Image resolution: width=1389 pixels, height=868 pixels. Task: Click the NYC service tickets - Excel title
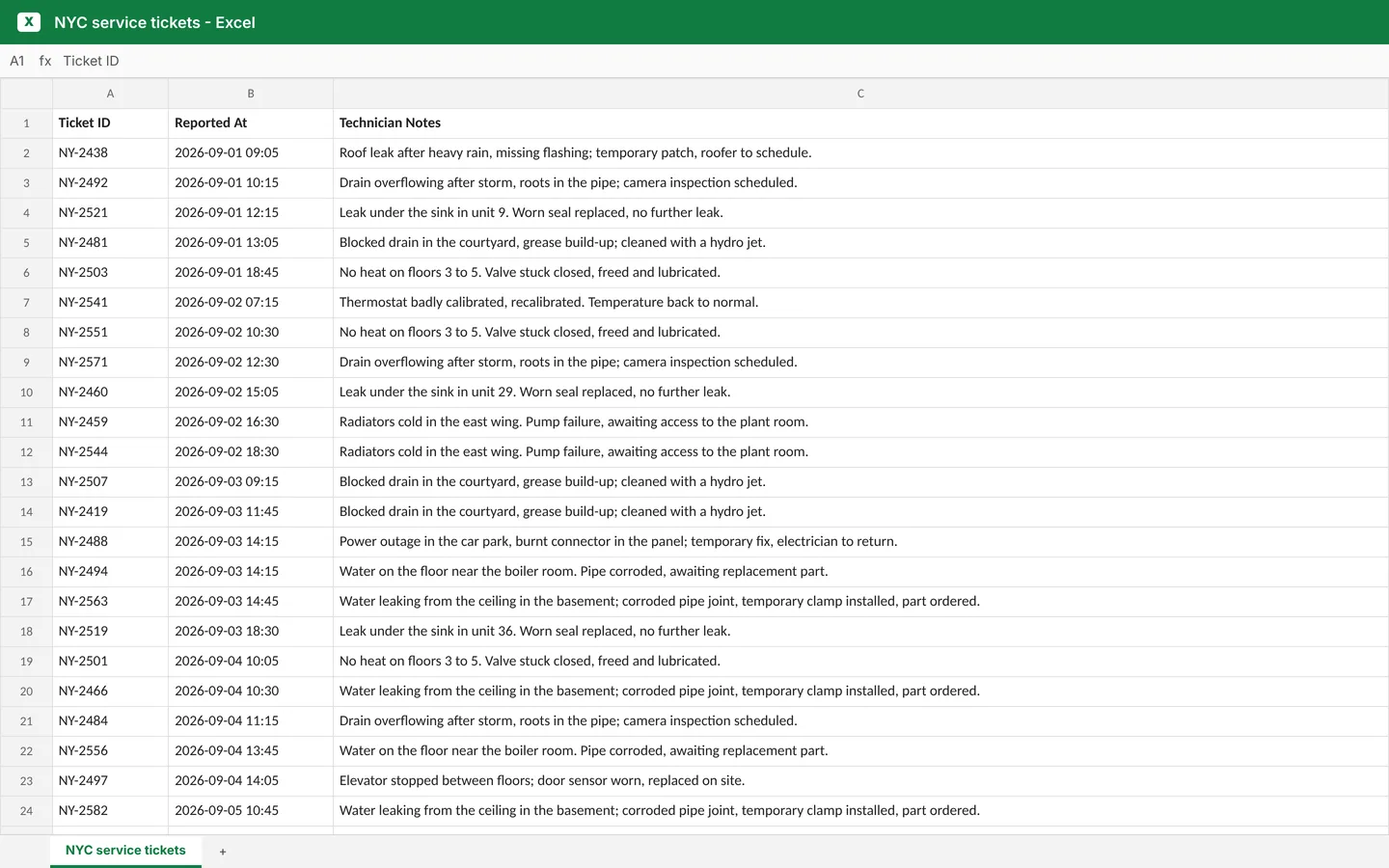[154, 22]
